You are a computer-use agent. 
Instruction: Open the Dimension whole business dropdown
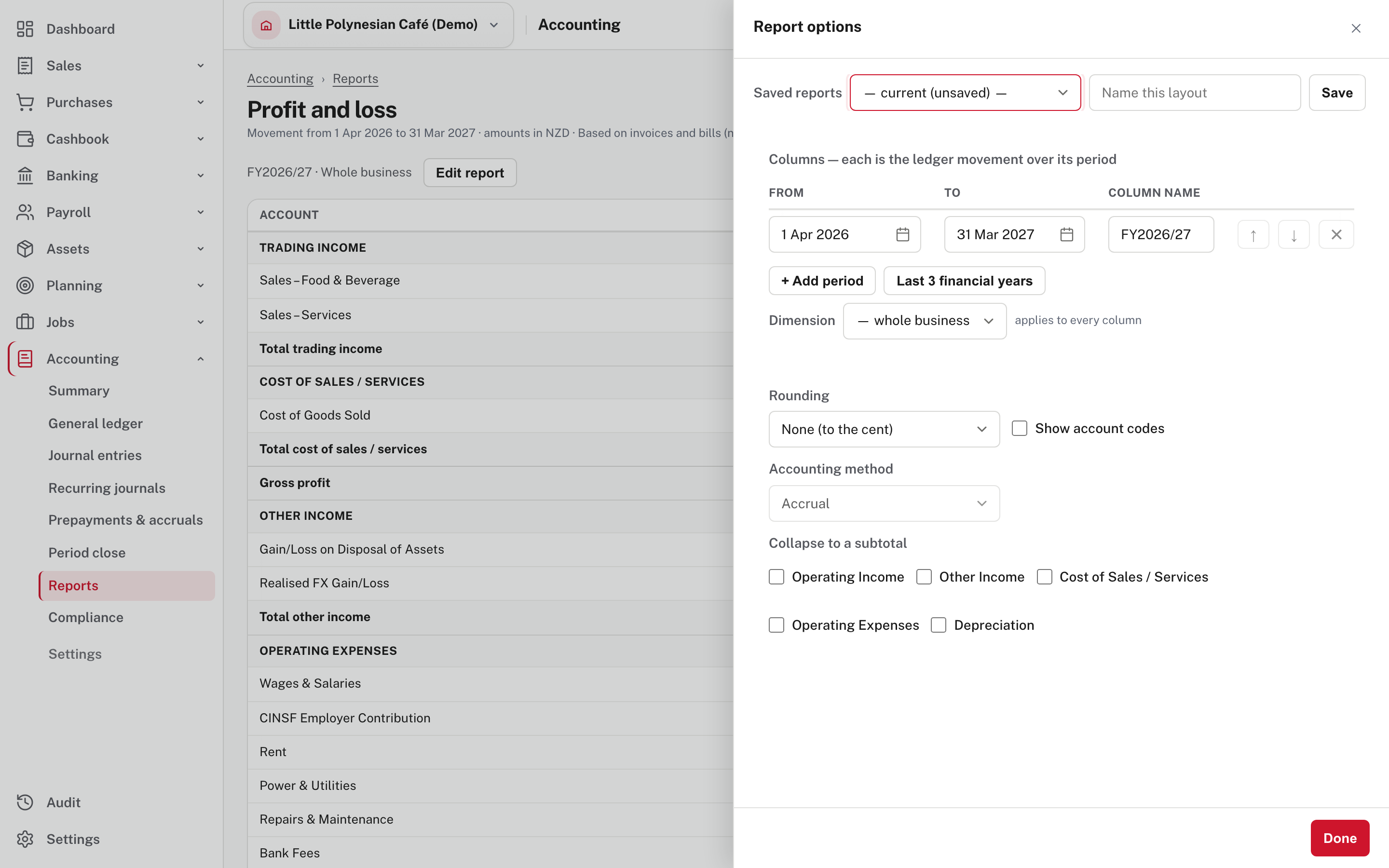[925, 321]
